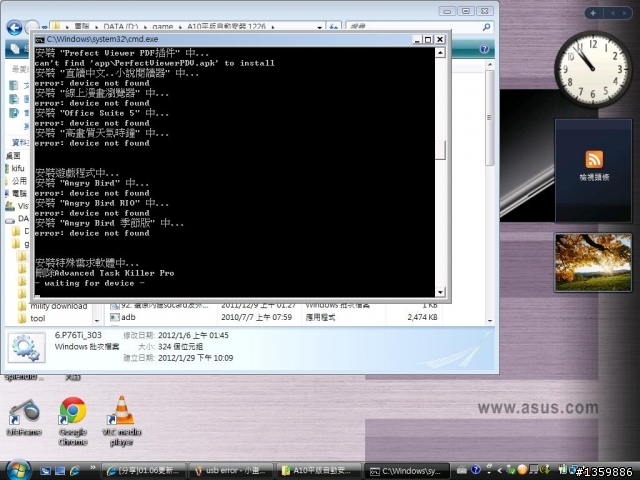Click the tray monitor display icon
Screen dimensions: 640x480
click(533, 470)
